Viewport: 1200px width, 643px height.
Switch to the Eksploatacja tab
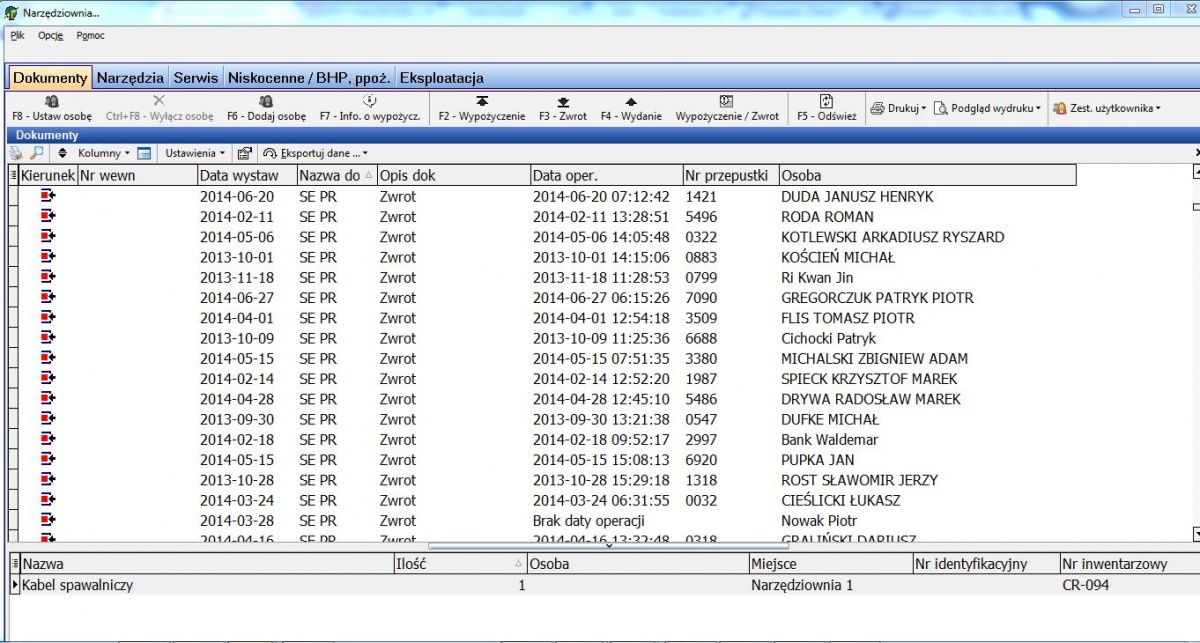click(442, 77)
